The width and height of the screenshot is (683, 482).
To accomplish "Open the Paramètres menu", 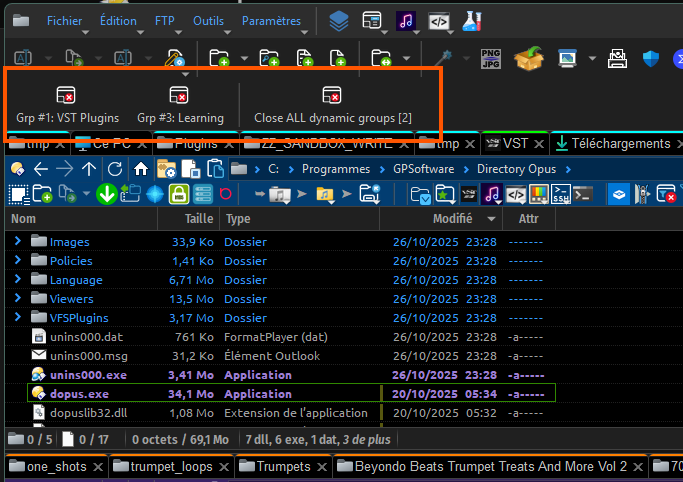I will coord(271,20).
